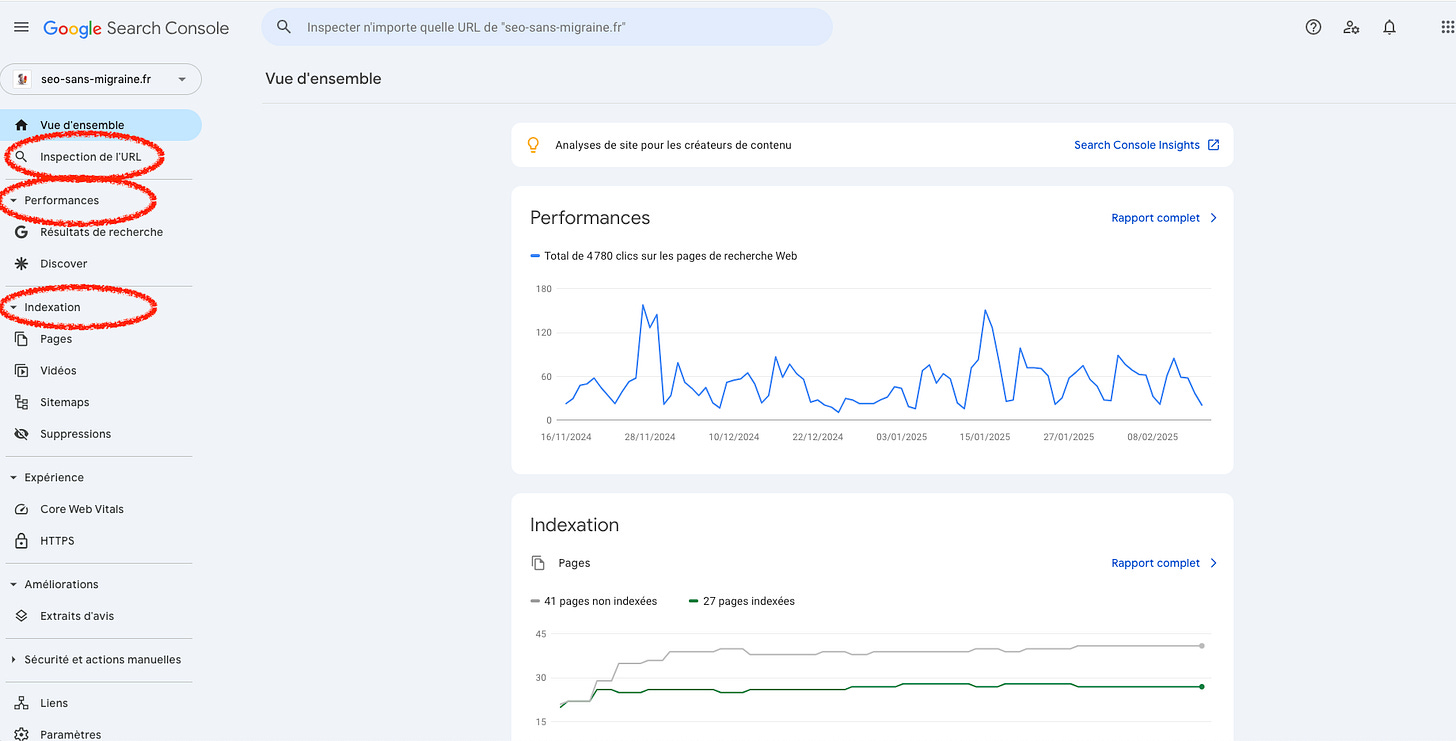This screenshot has height=741, width=1456.
Task: Click the '27 pages indexées' legend
Action: pos(742,601)
